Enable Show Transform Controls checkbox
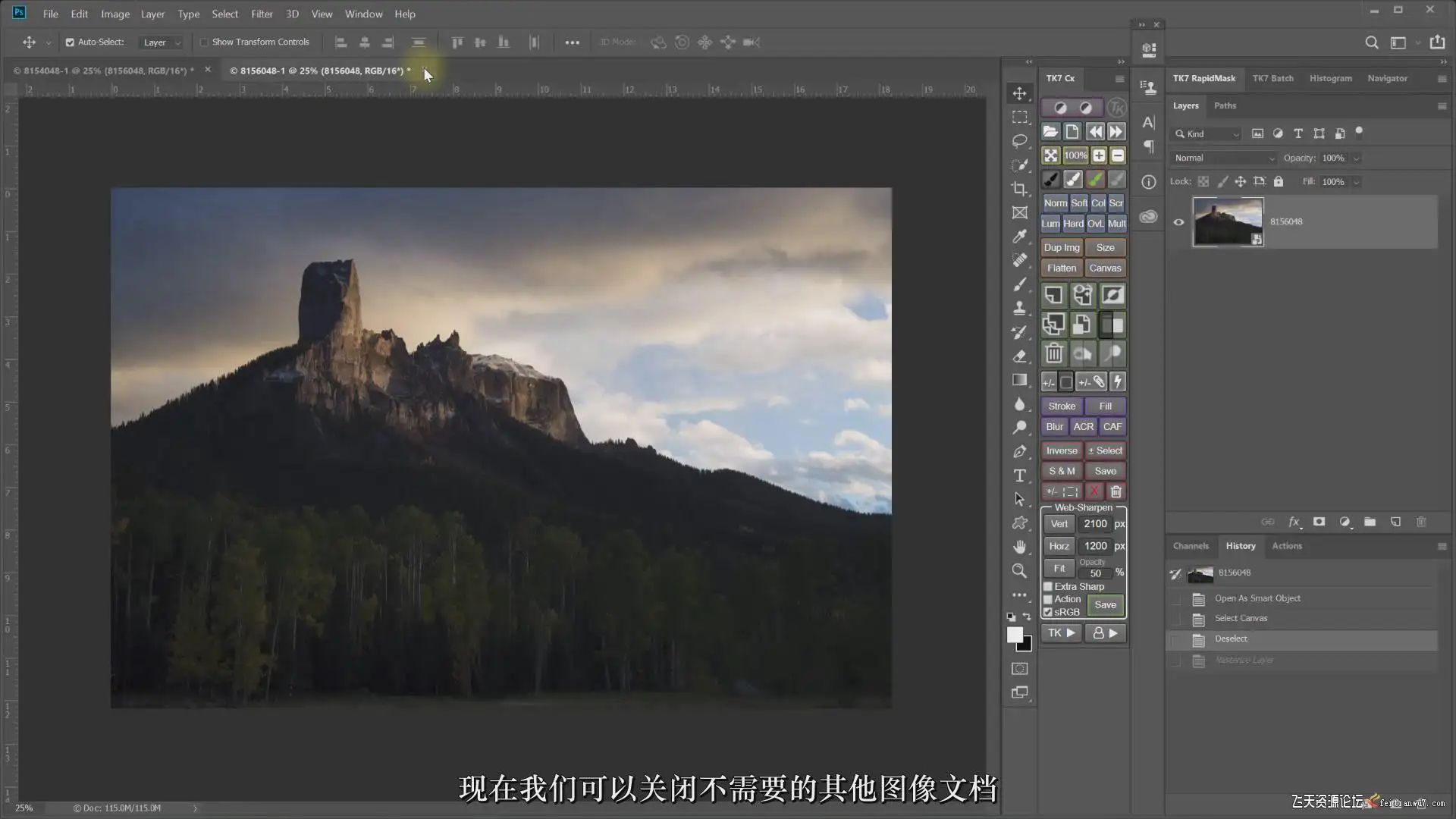1456x819 pixels. click(x=204, y=42)
